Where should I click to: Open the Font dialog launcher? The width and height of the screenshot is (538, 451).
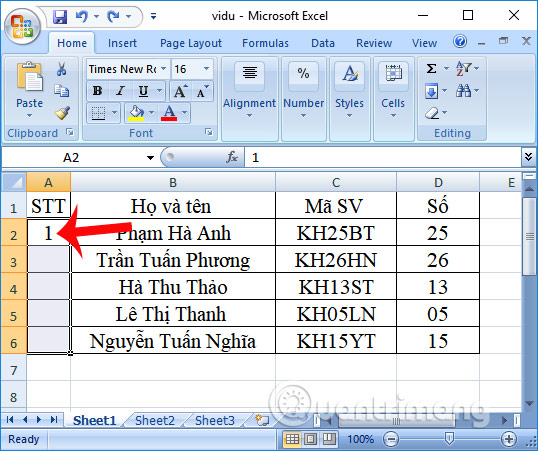[x=208, y=132]
